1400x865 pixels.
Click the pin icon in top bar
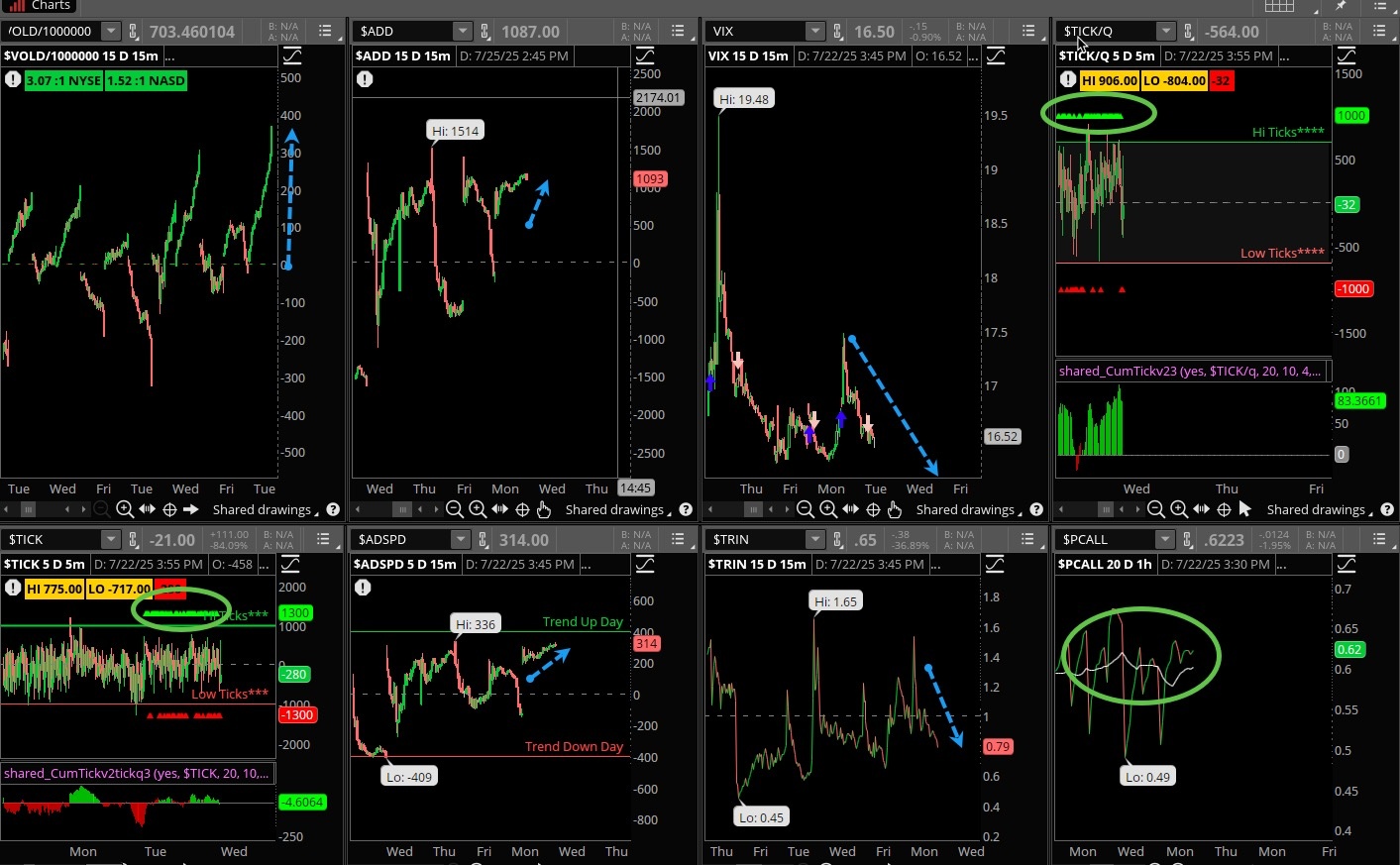(1344, 6)
